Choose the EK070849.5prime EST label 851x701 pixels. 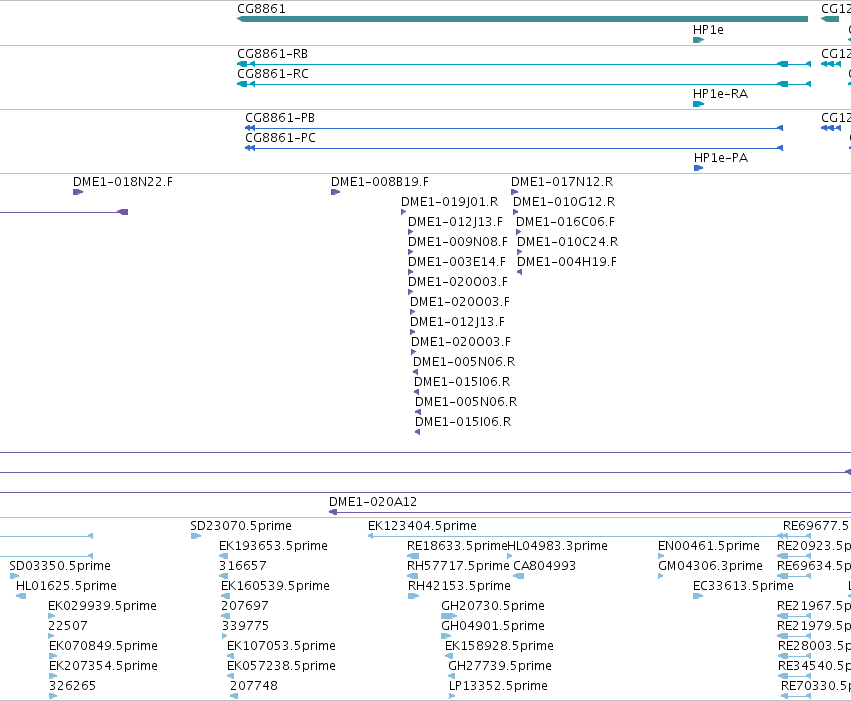coord(103,646)
